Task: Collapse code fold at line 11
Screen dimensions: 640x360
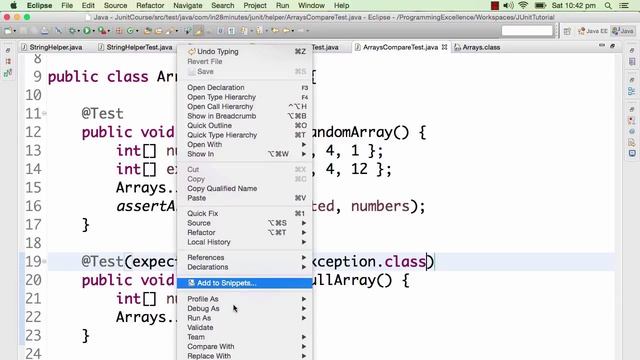Action: (44, 113)
